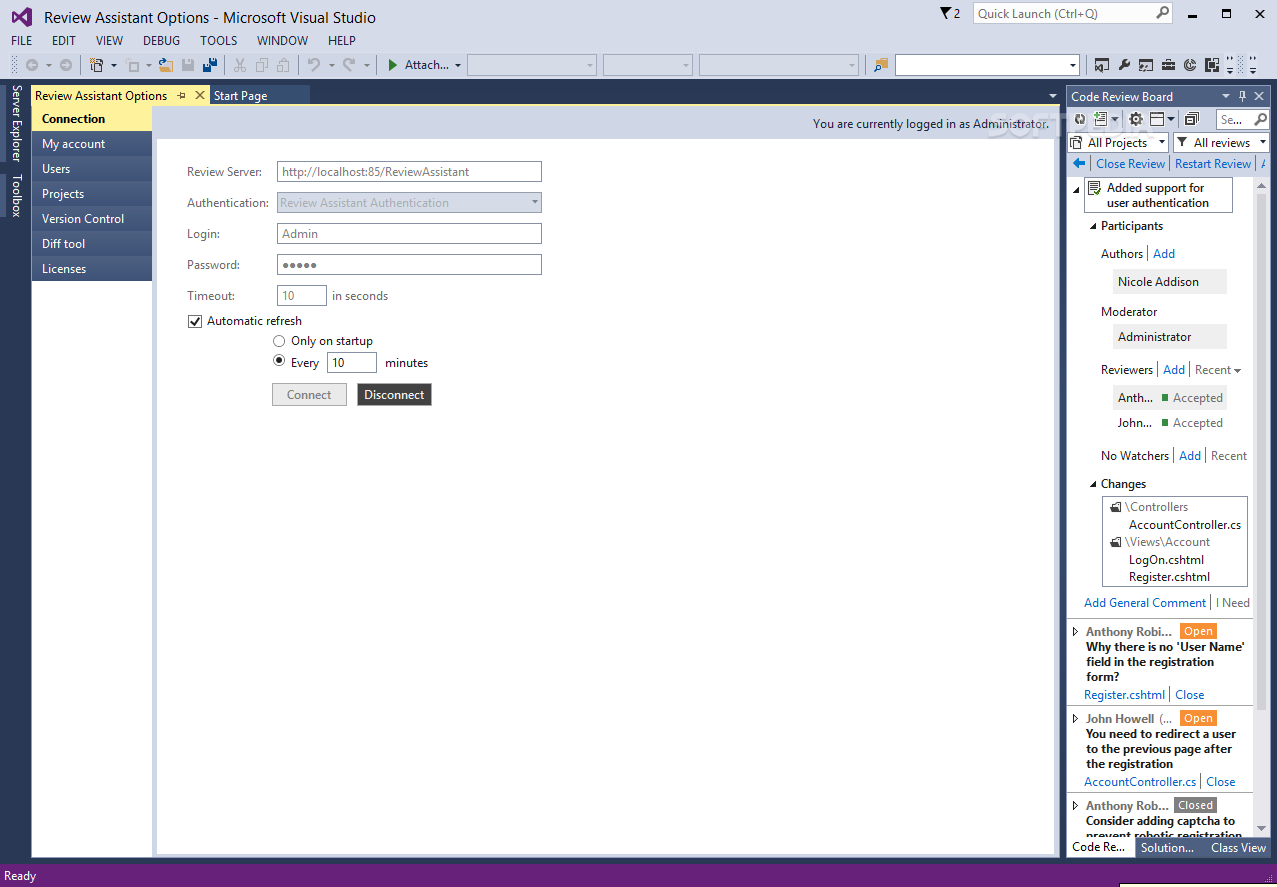Viewport: 1277px width, 887px height.
Task: Open the Attach button dropdown arrow
Action: [458, 66]
